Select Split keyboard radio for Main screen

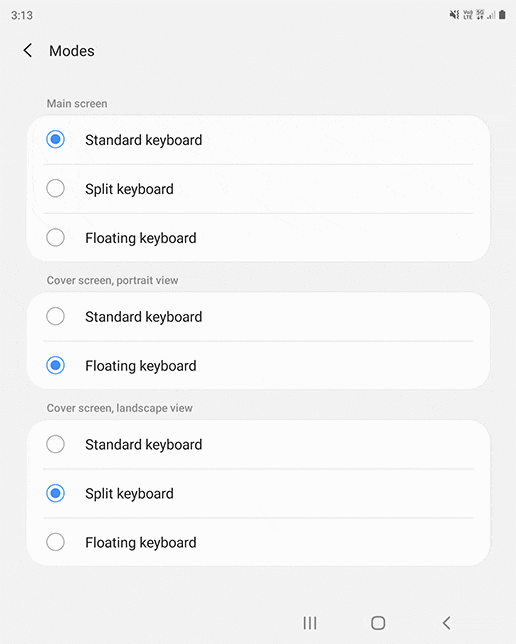55,189
